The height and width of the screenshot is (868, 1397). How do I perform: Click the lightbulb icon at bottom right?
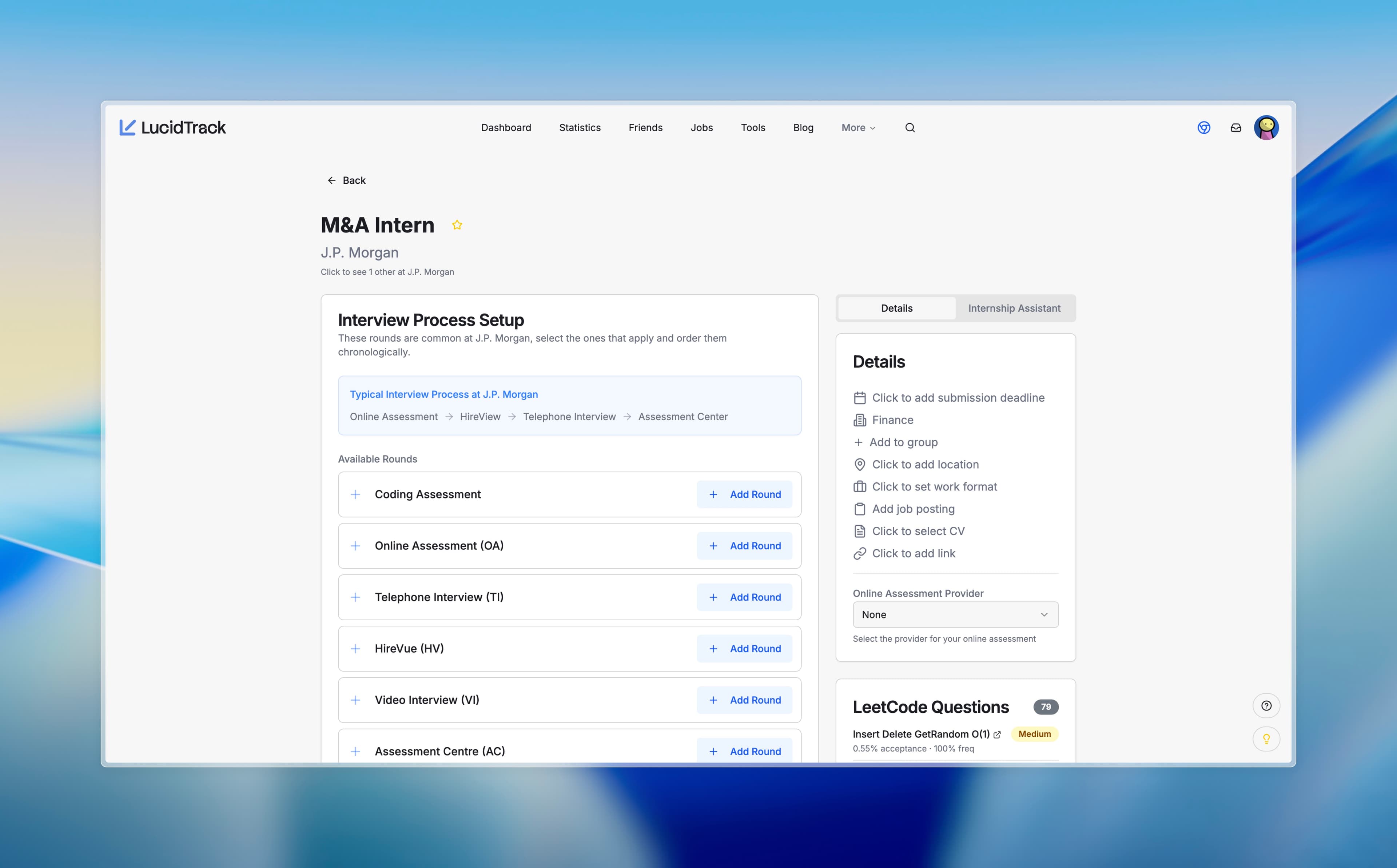(1267, 739)
